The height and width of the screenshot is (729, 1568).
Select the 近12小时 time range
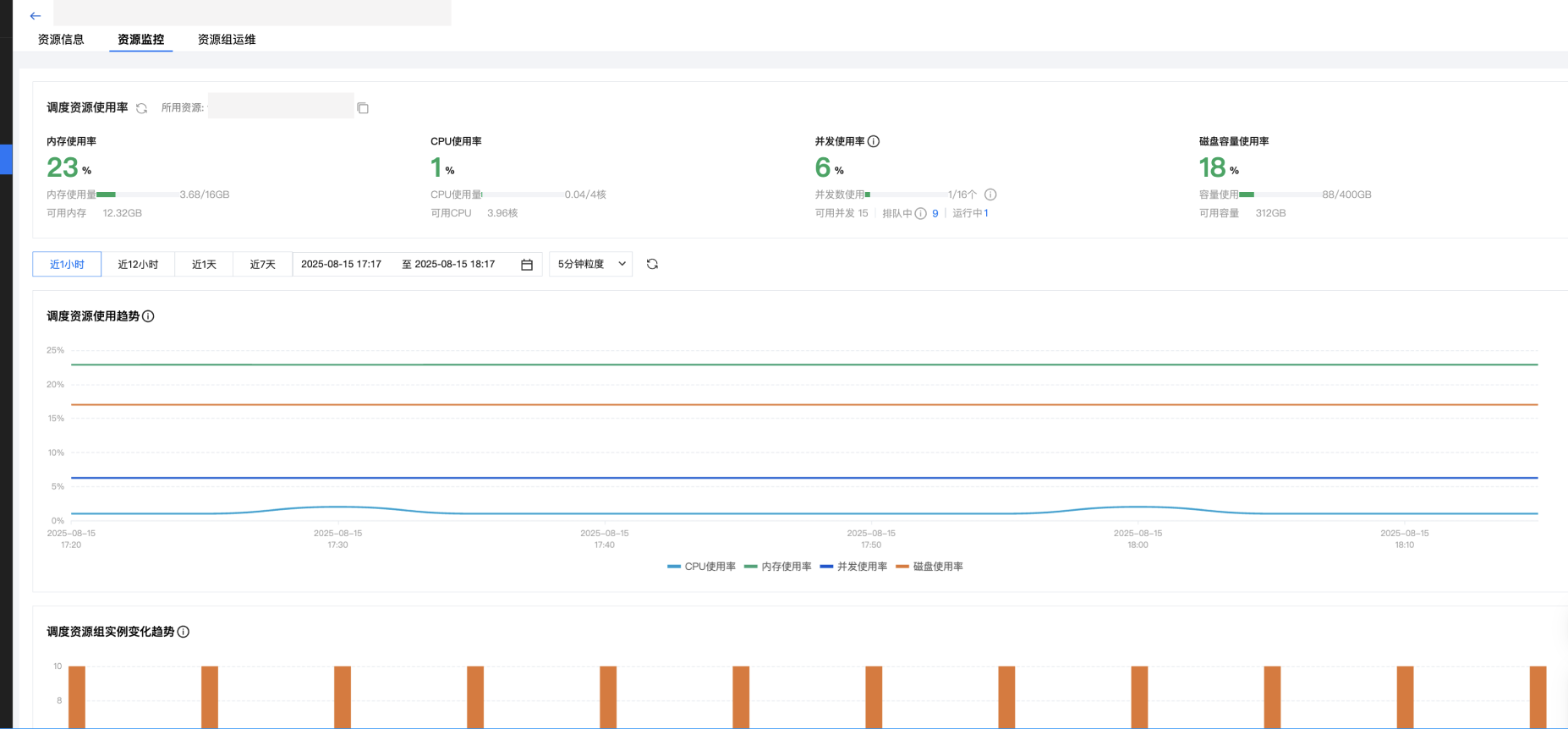tap(138, 265)
